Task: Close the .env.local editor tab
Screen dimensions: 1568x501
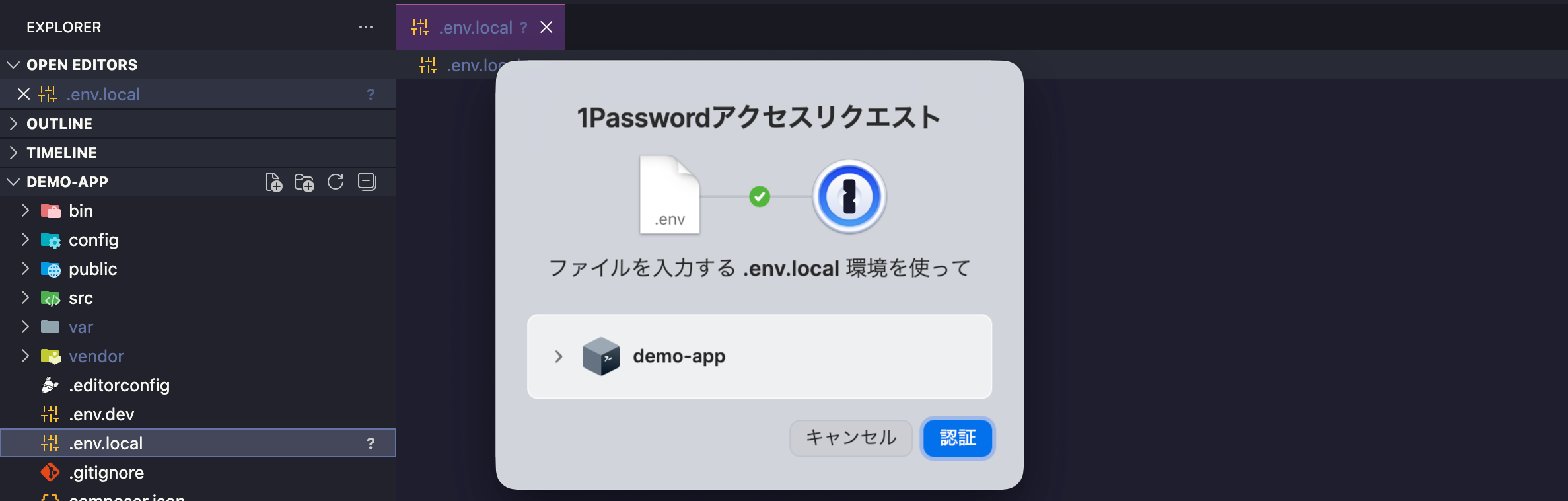Action: tap(546, 27)
